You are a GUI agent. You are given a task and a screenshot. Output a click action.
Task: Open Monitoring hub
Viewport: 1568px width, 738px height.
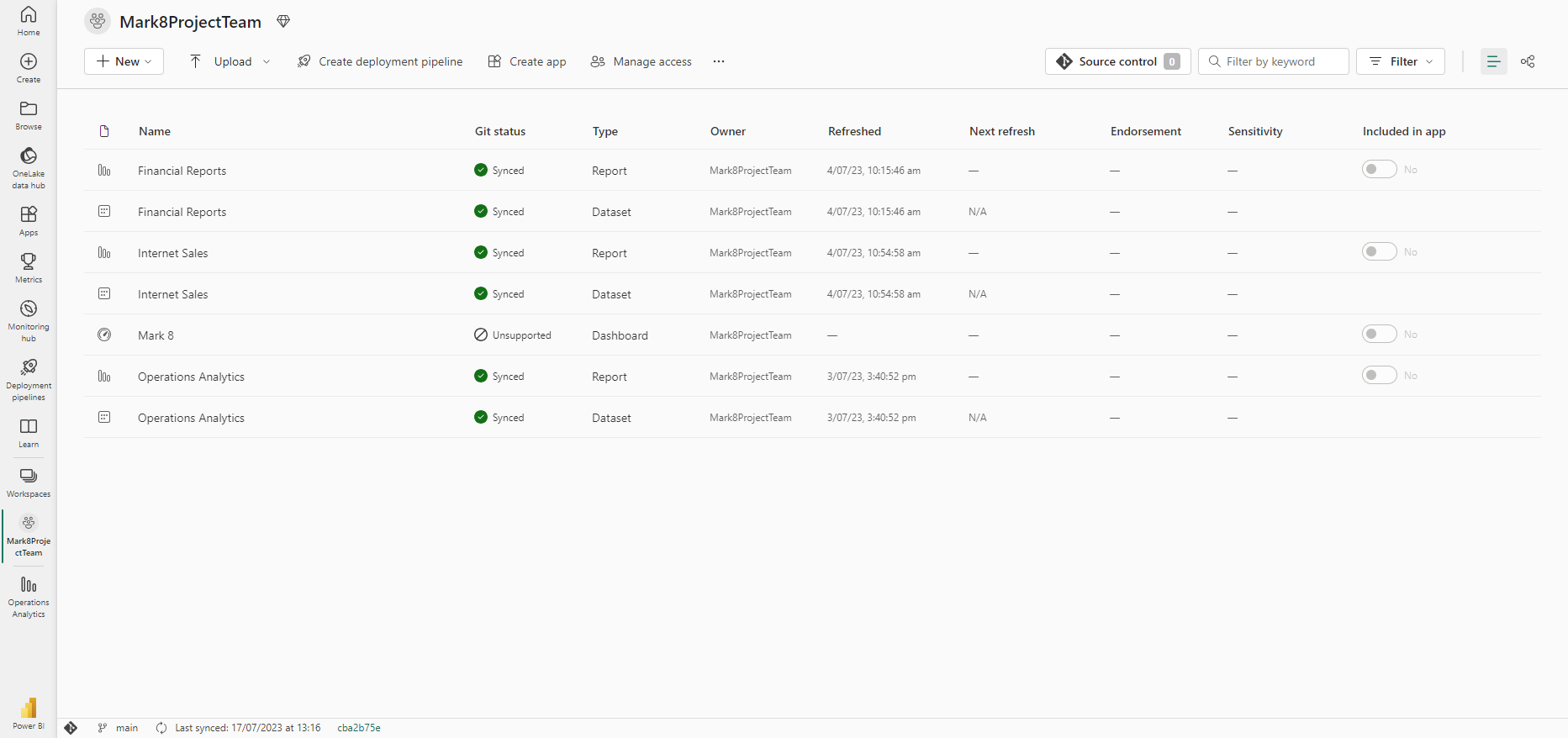(x=29, y=321)
